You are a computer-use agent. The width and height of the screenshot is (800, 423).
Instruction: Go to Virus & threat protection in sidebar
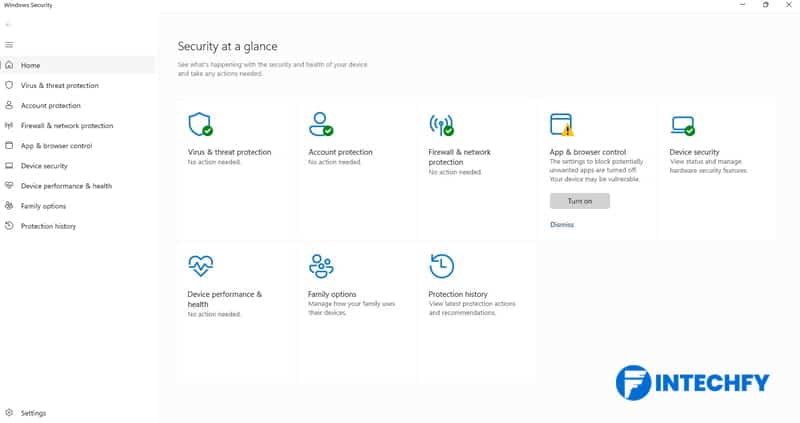pyautogui.click(x=78, y=85)
